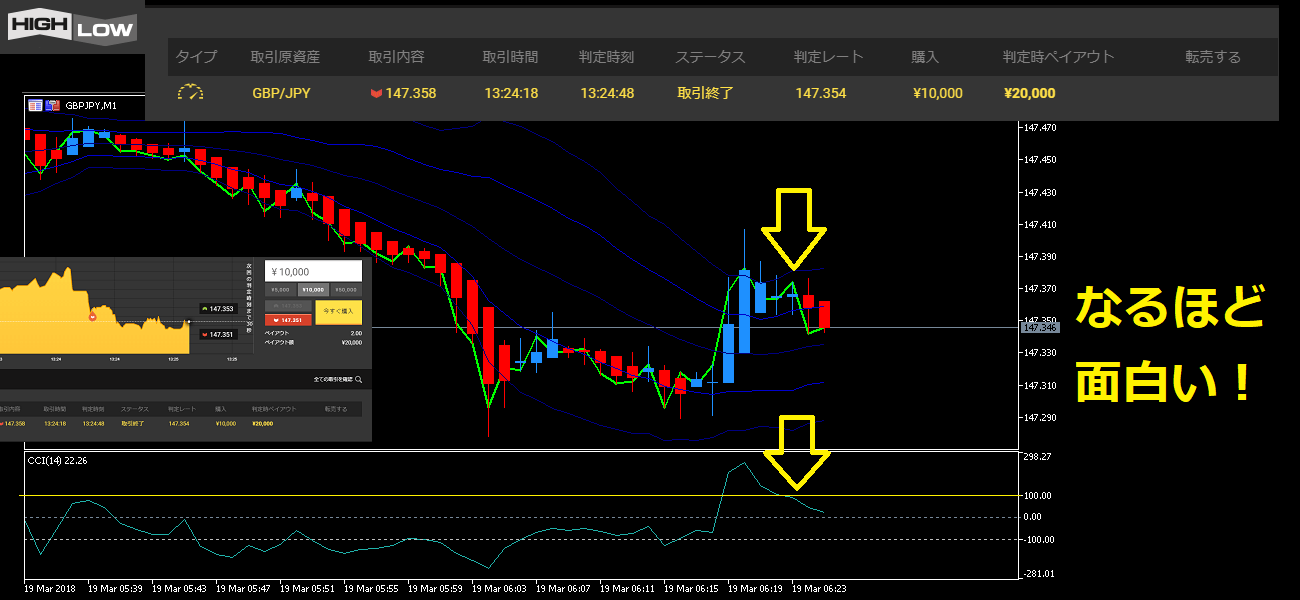Open the 全ての取引を確認 link

pos(332,380)
